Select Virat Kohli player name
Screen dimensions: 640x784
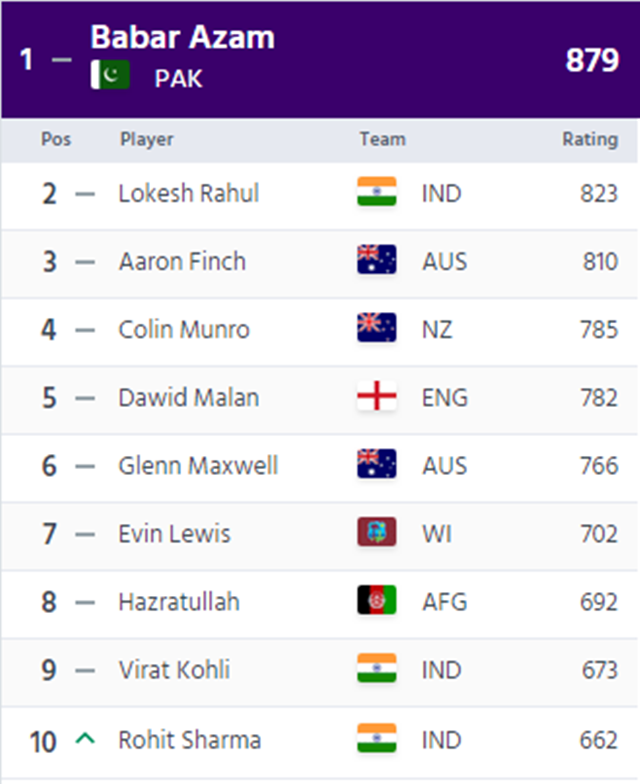point(174,670)
